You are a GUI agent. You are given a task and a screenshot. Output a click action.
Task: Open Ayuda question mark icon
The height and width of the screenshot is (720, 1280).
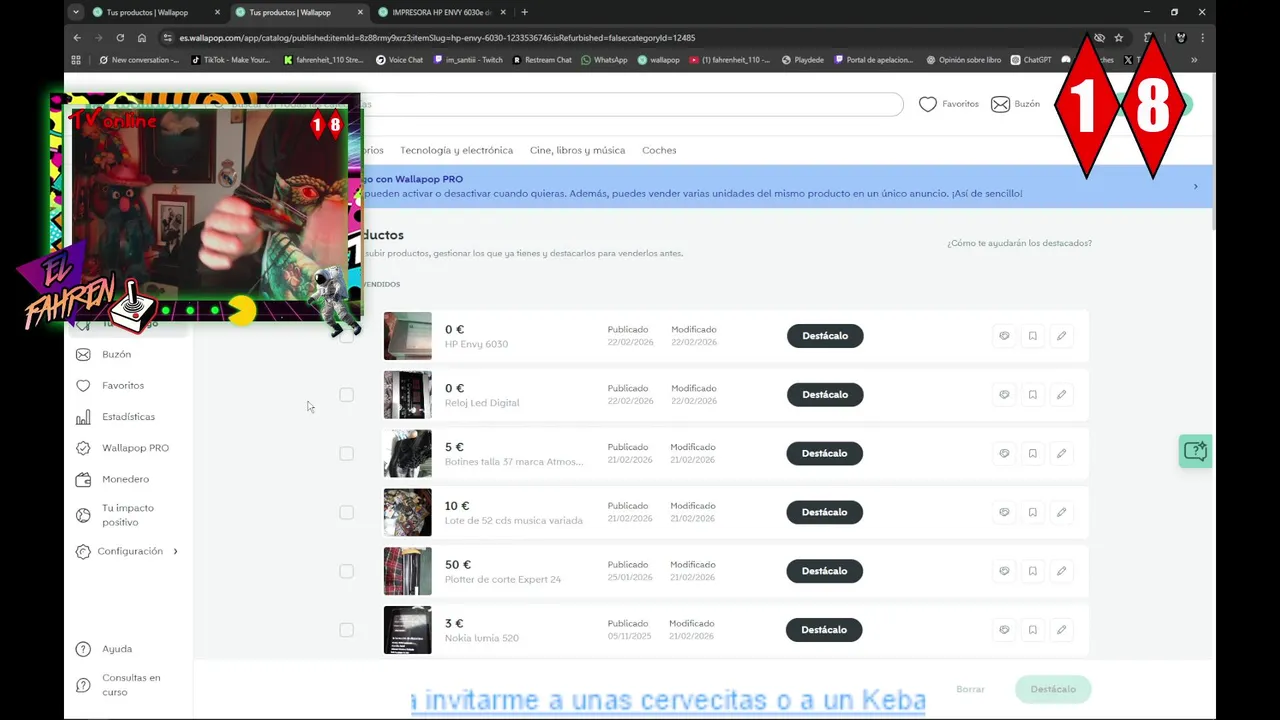tap(83, 649)
